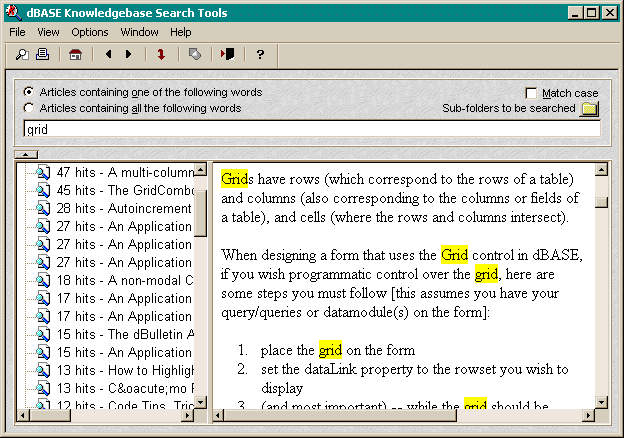Go to previous article with left arrow
Screen dimensions: 624x438
108,54
